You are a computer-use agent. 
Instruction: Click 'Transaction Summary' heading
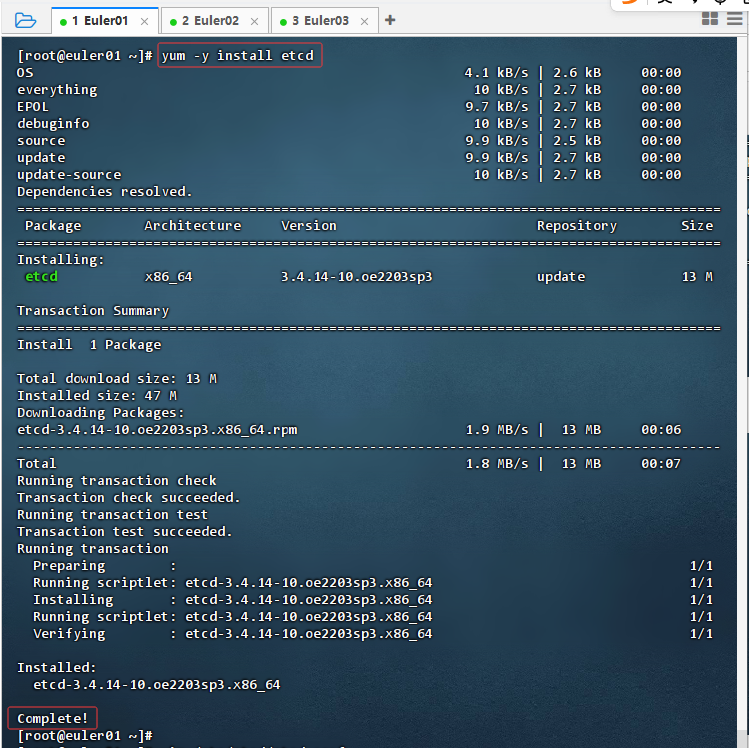click(x=93, y=311)
